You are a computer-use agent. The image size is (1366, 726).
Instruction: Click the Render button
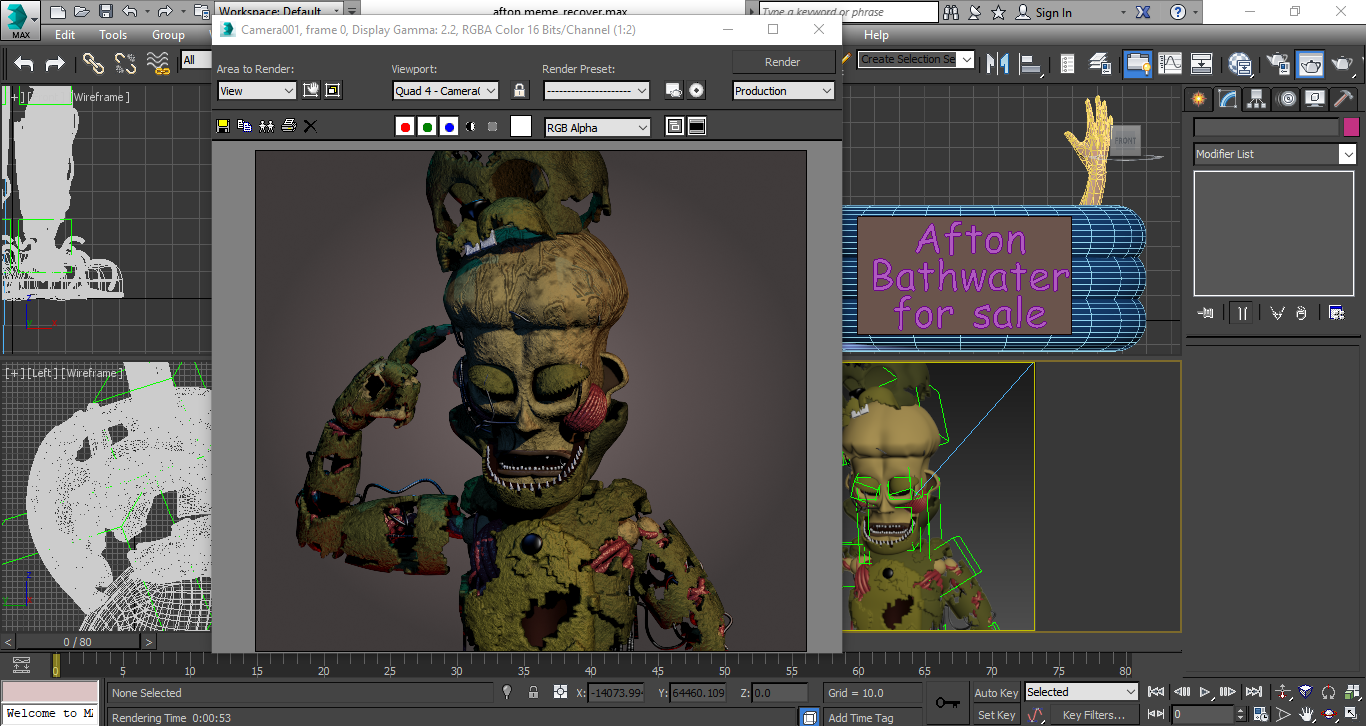(783, 62)
